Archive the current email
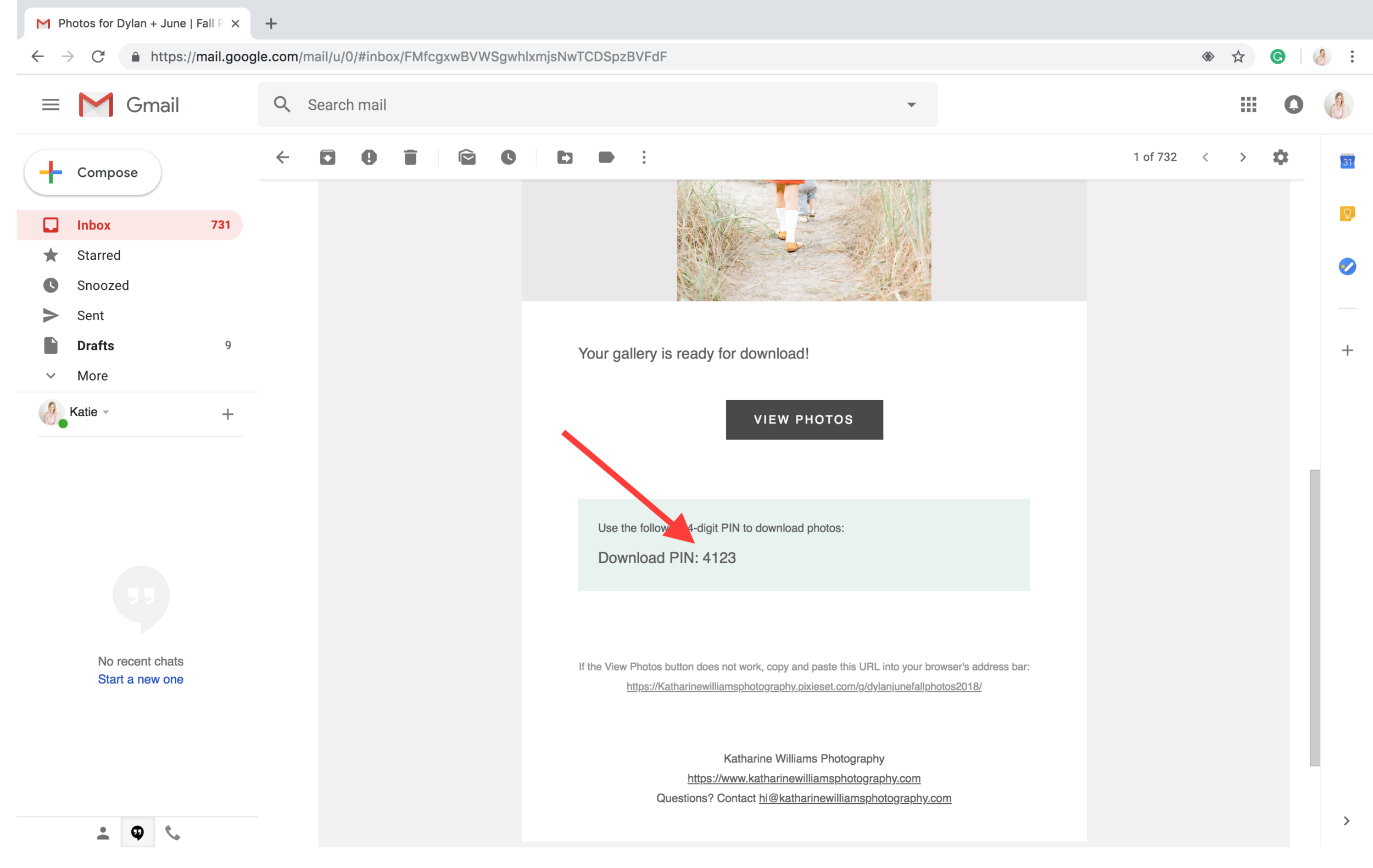The image size is (1373, 868). point(328,158)
